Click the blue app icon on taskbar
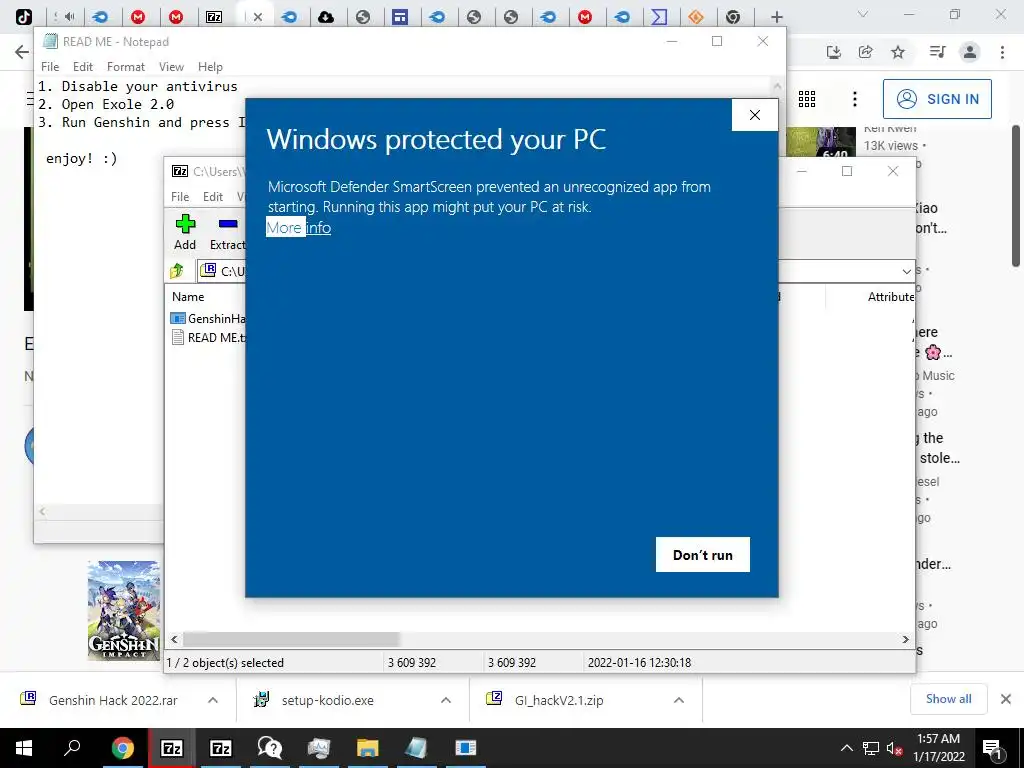This screenshot has height=768, width=1024. 466,748
